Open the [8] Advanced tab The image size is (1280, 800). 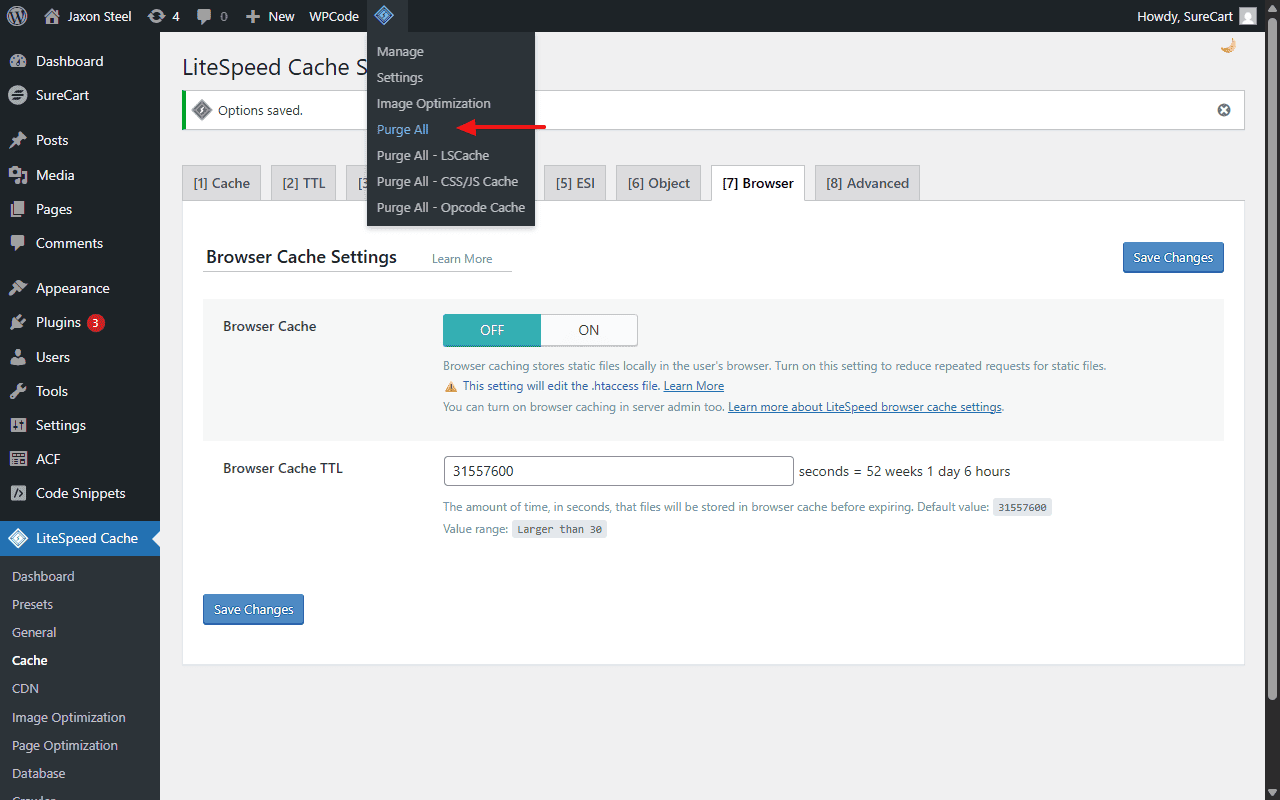click(x=867, y=183)
